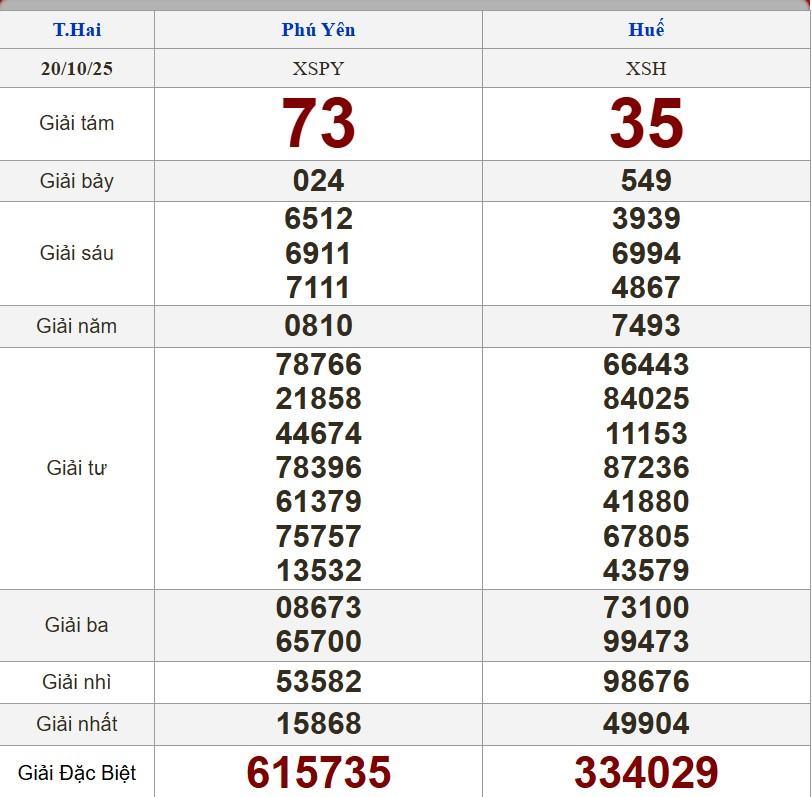Click Phú Yên special prize 615735
This screenshot has height=797, width=812.
(x=318, y=773)
